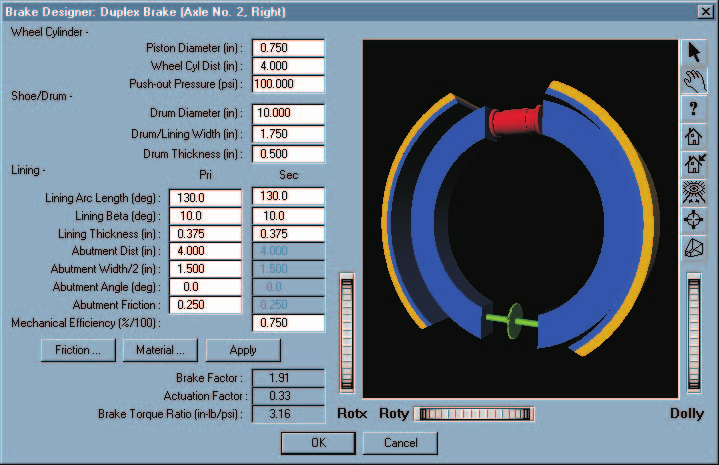
Task: Click the Roty horizontal thumbwheel
Action: point(474,414)
